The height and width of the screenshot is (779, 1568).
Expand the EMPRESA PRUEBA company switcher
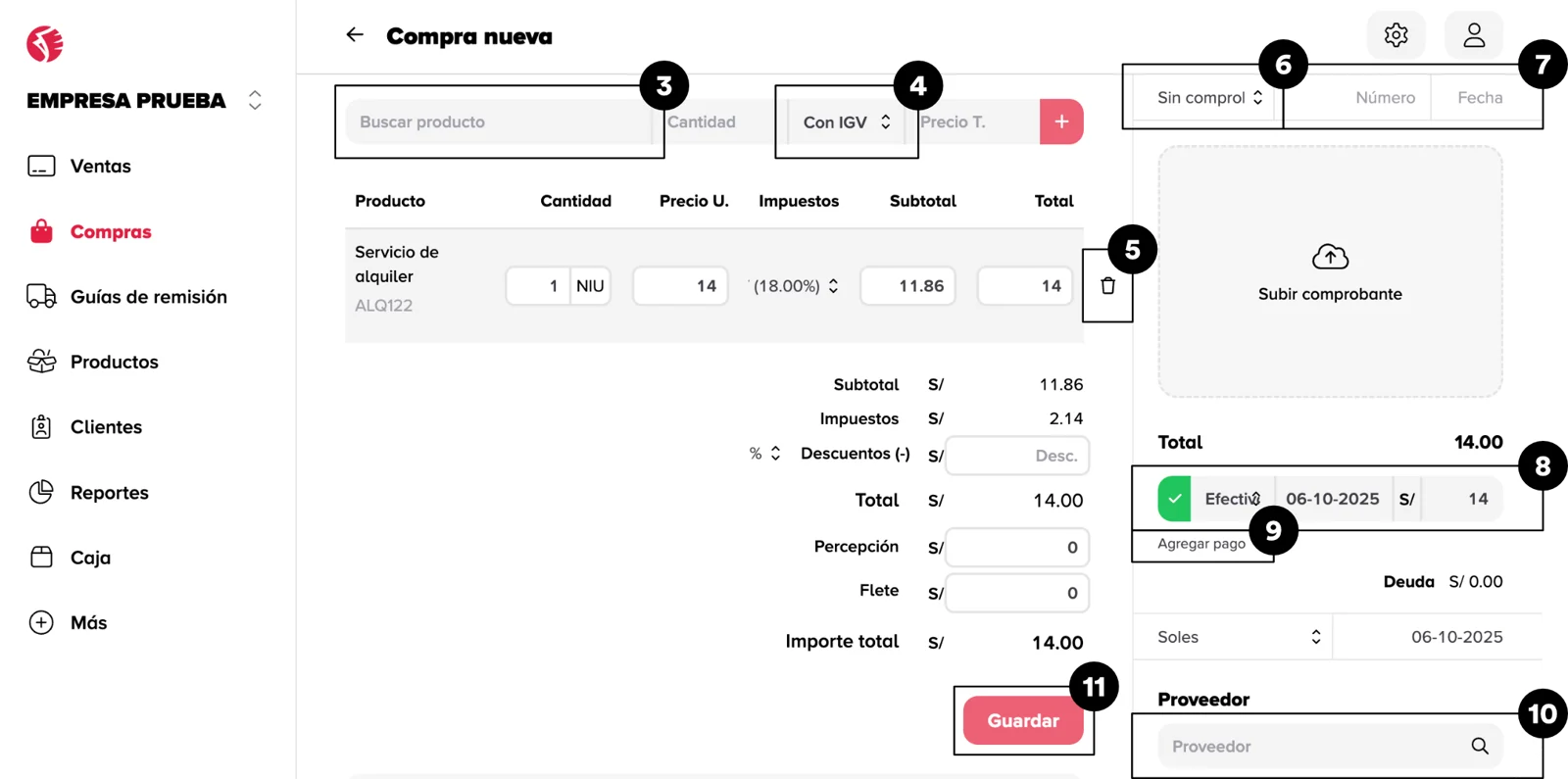click(255, 100)
